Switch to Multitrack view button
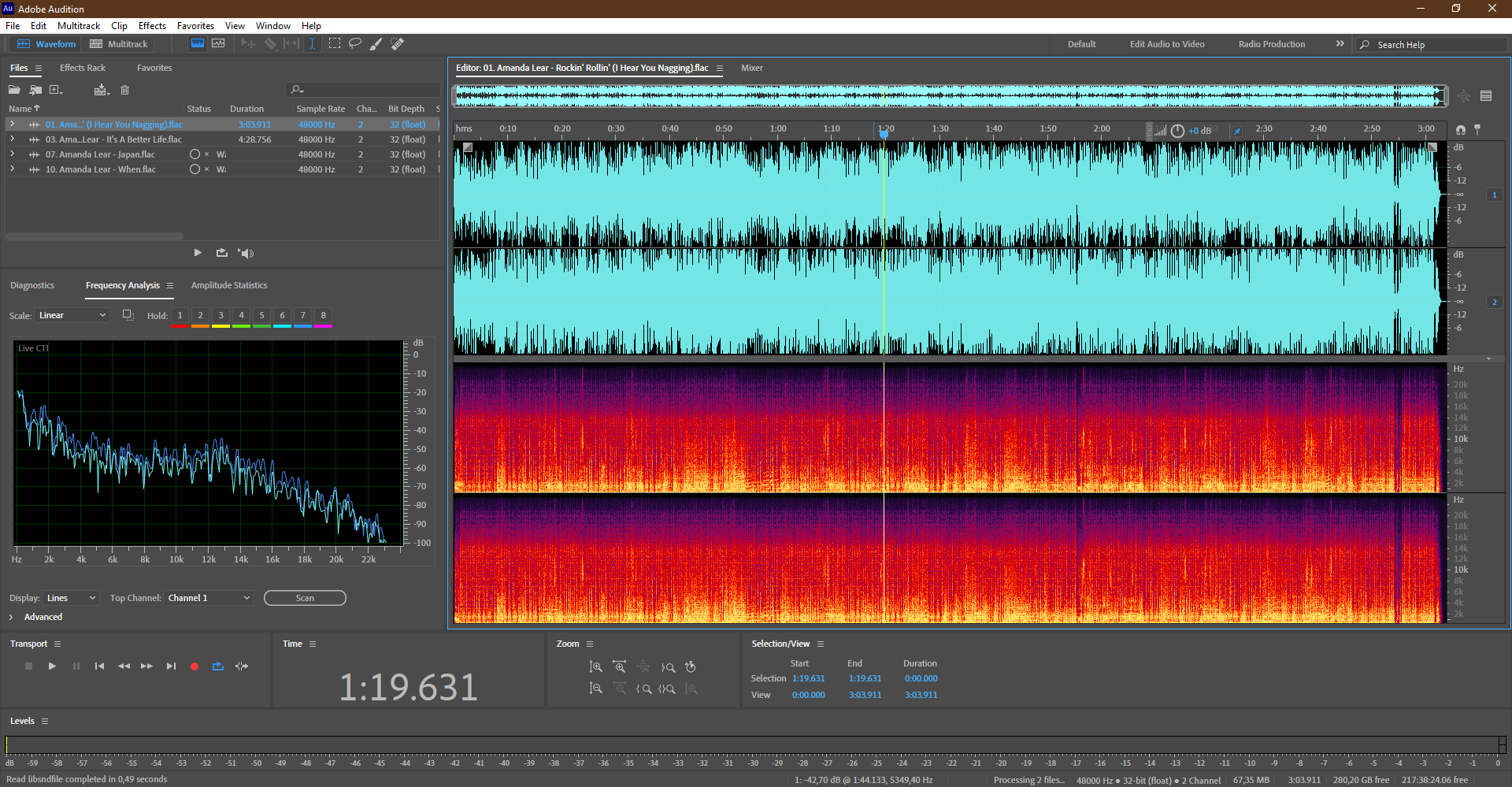The width and height of the screenshot is (1512, 787). click(119, 44)
